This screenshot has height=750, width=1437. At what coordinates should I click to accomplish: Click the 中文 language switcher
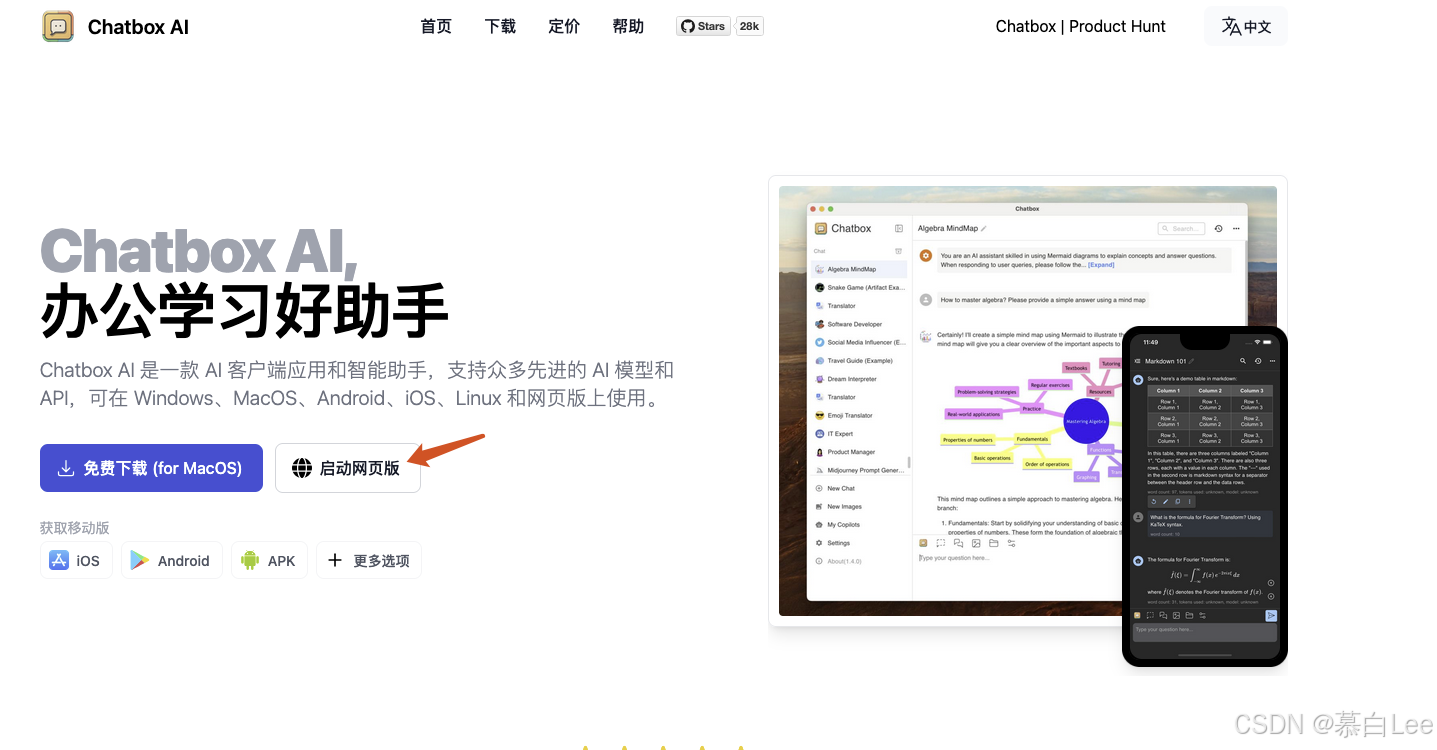click(1246, 27)
